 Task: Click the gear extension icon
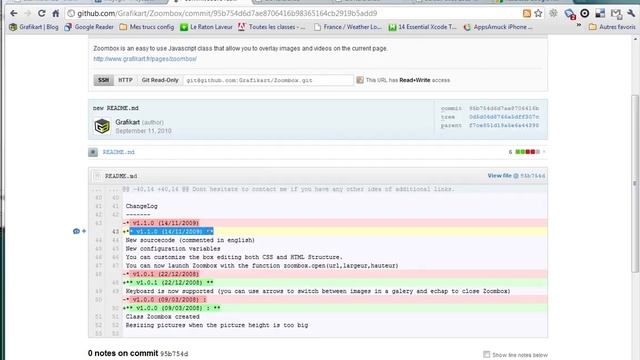pos(553,13)
